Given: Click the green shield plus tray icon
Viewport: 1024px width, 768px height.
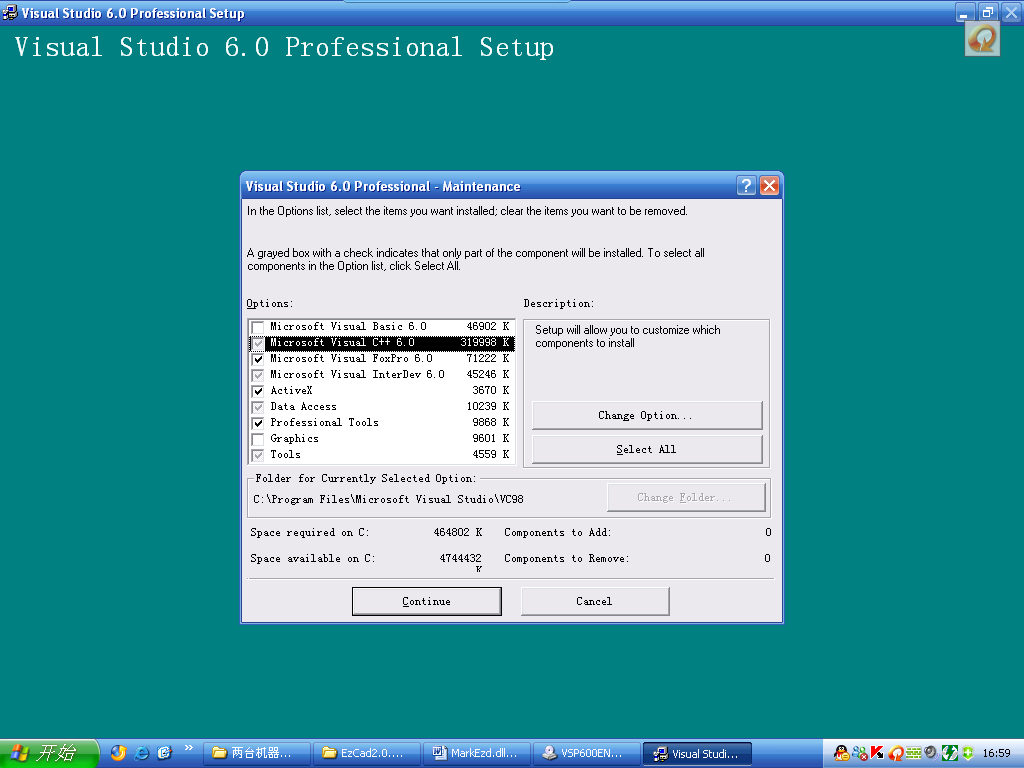Looking at the screenshot, I should pos(967,753).
